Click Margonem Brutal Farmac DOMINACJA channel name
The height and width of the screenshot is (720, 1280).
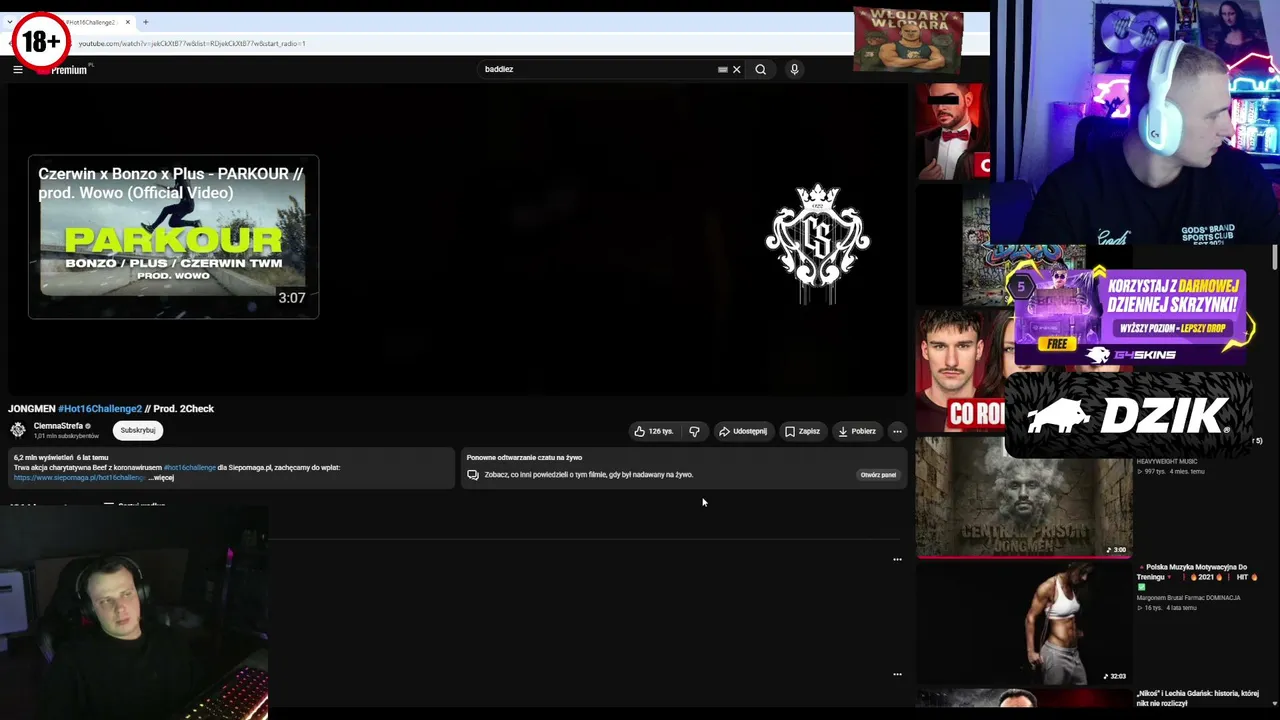pos(1189,598)
